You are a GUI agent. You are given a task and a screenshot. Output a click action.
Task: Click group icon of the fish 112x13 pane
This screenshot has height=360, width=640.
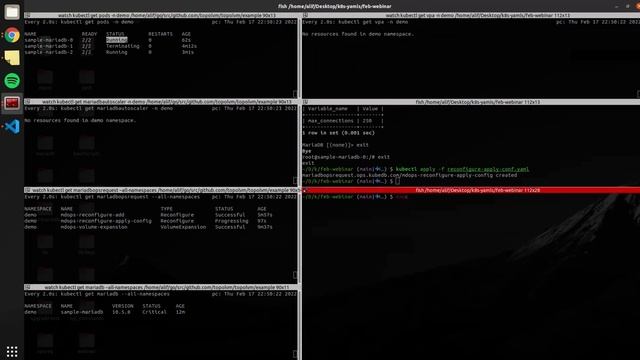tap(305, 102)
